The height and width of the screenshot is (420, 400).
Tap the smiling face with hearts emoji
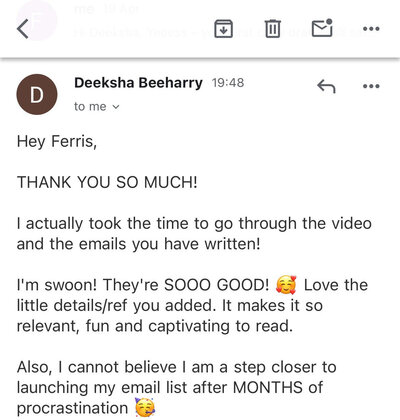point(286,285)
